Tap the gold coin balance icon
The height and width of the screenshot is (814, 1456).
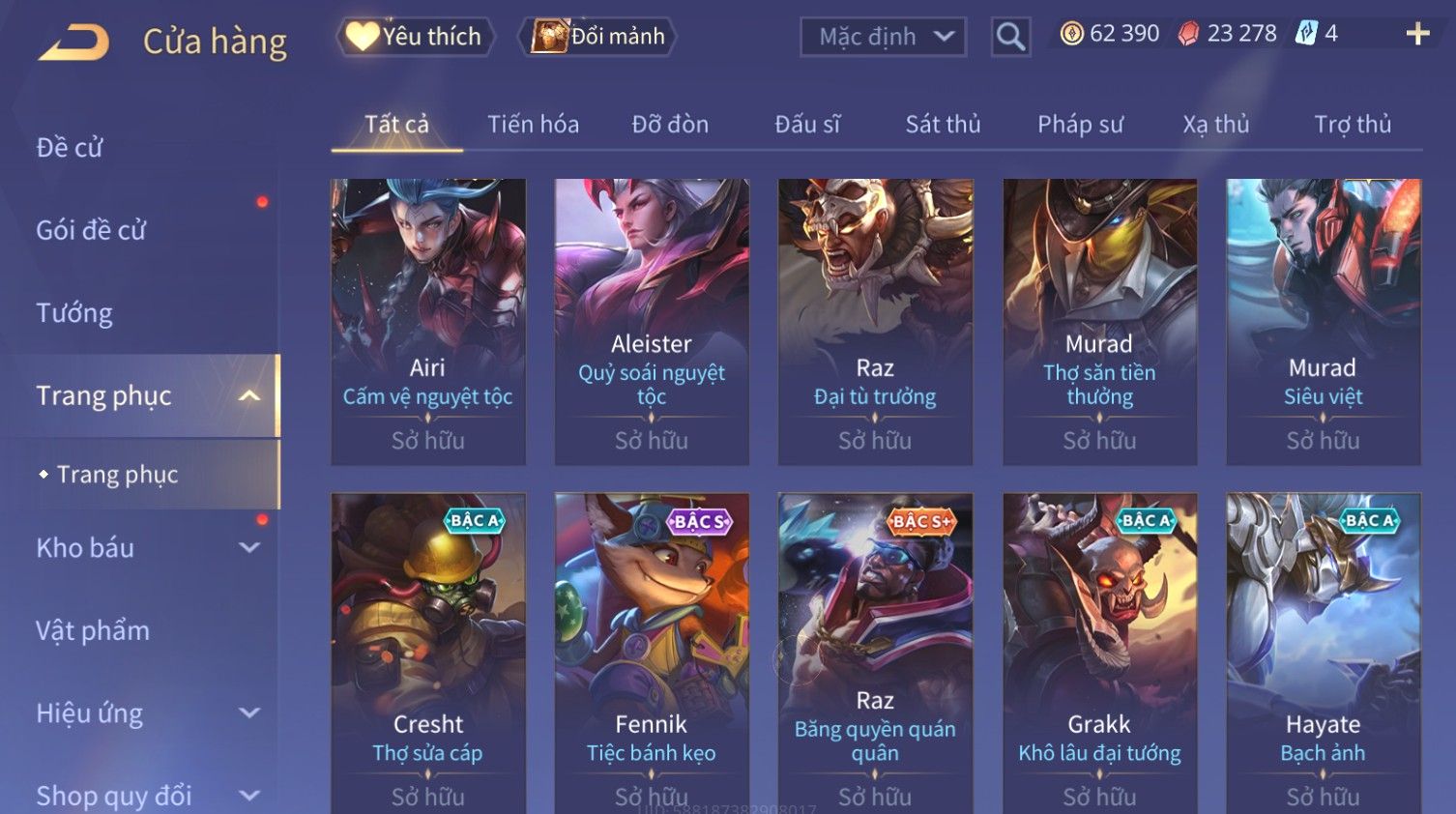[1071, 34]
